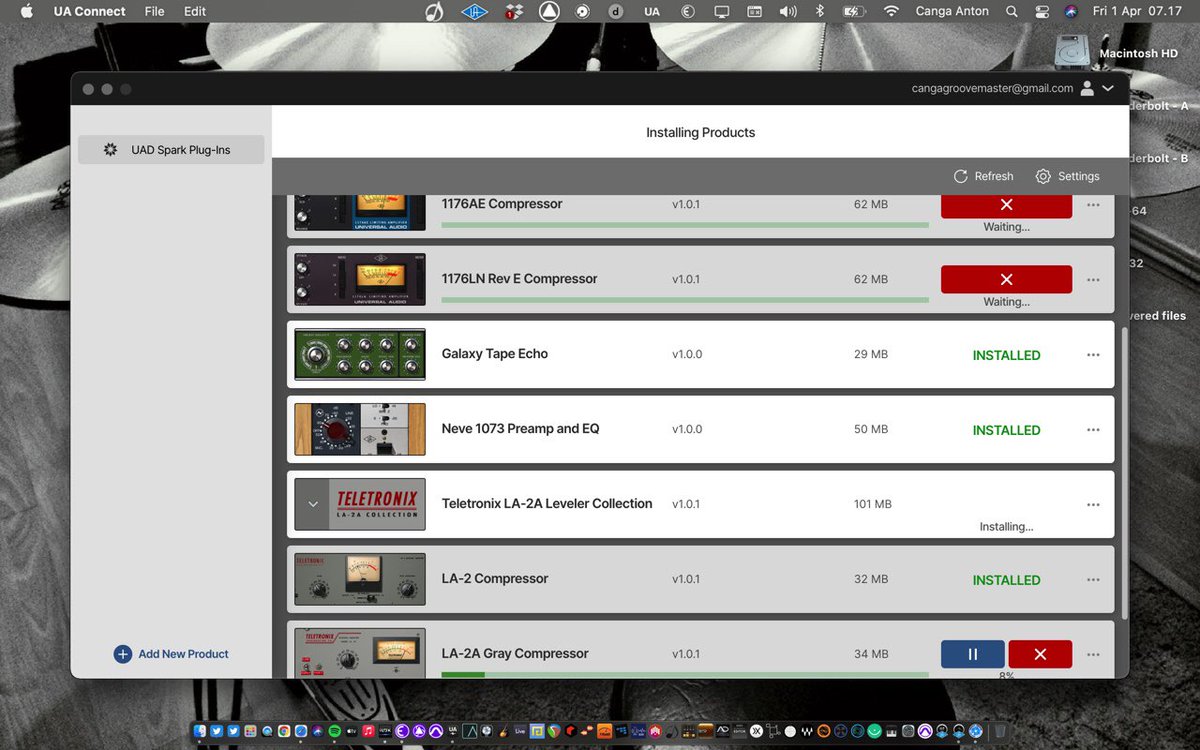Click the 1176AE Compressor progress bar
The height and width of the screenshot is (750, 1200).
(685, 225)
